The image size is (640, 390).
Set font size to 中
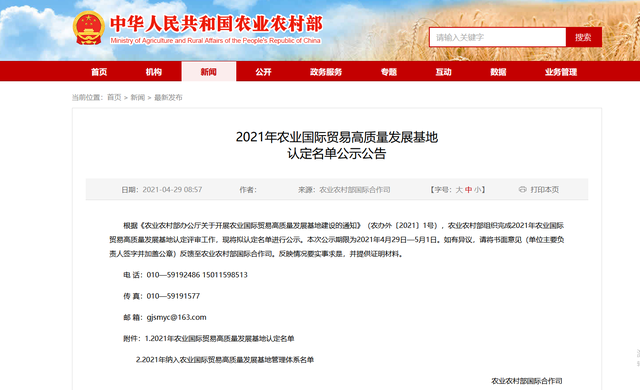(x=468, y=190)
